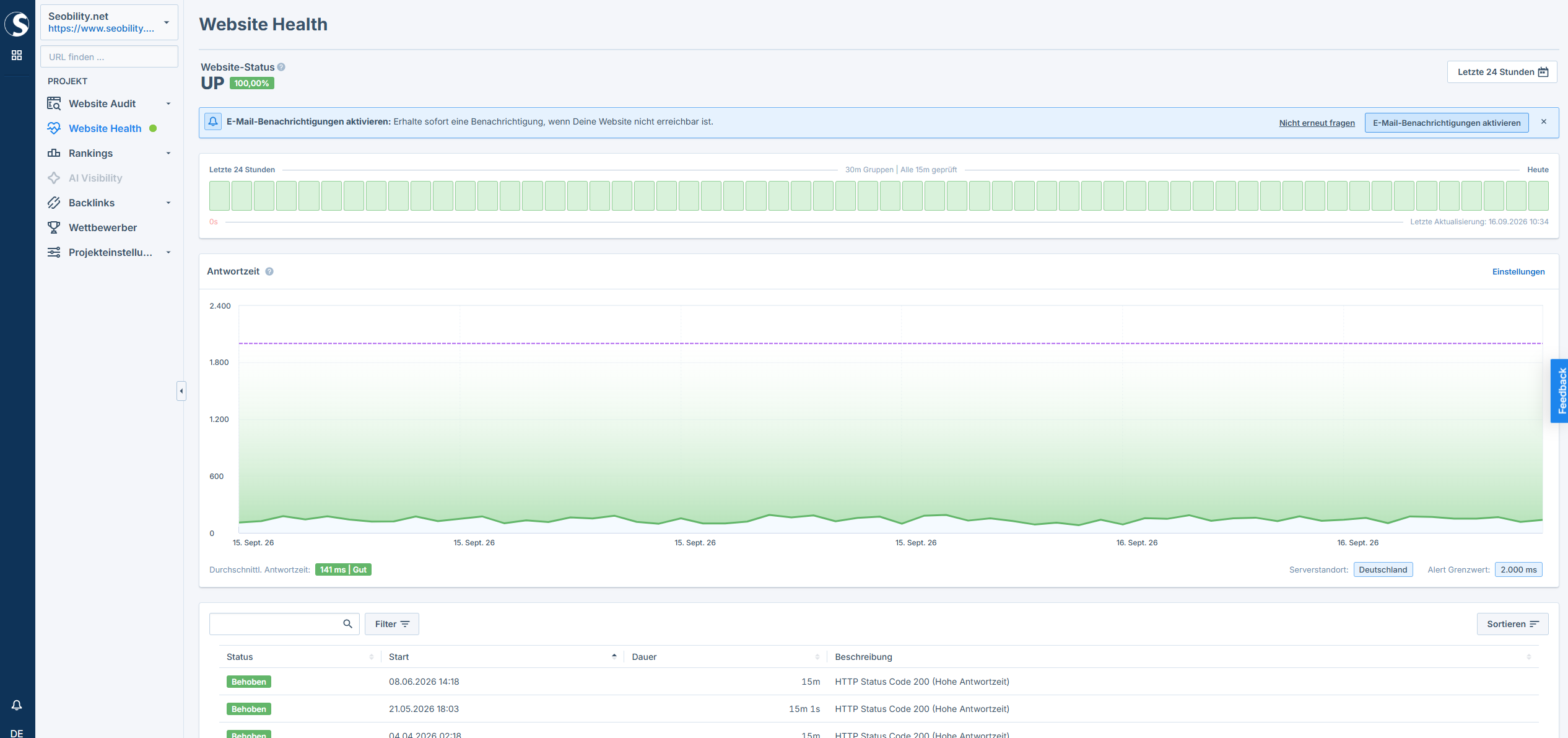Open the notifications bell in sidebar
The image size is (1568, 738).
tap(17, 705)
